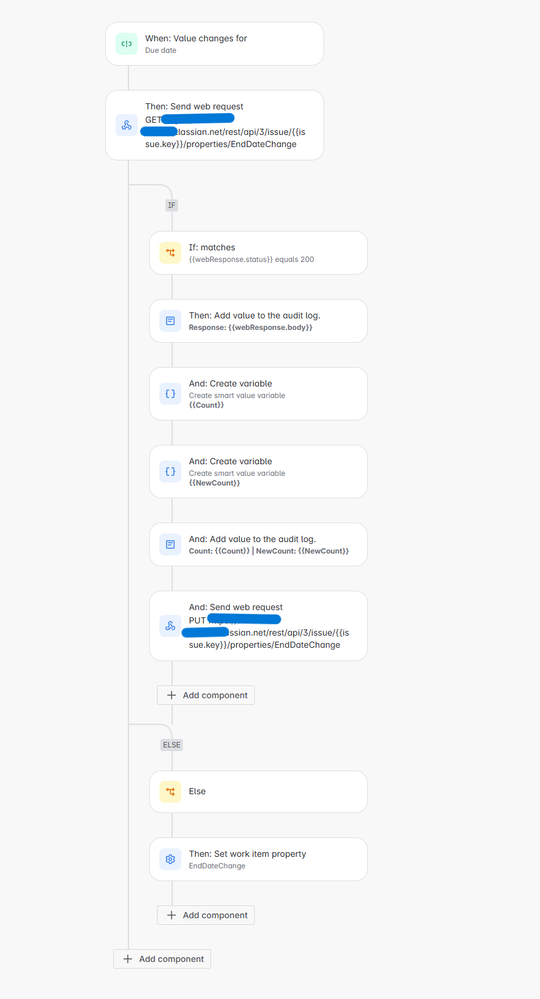Open the When: Value changes for trigger card
Viewport: 540px width, 999px height.
(x=215, y=44)
